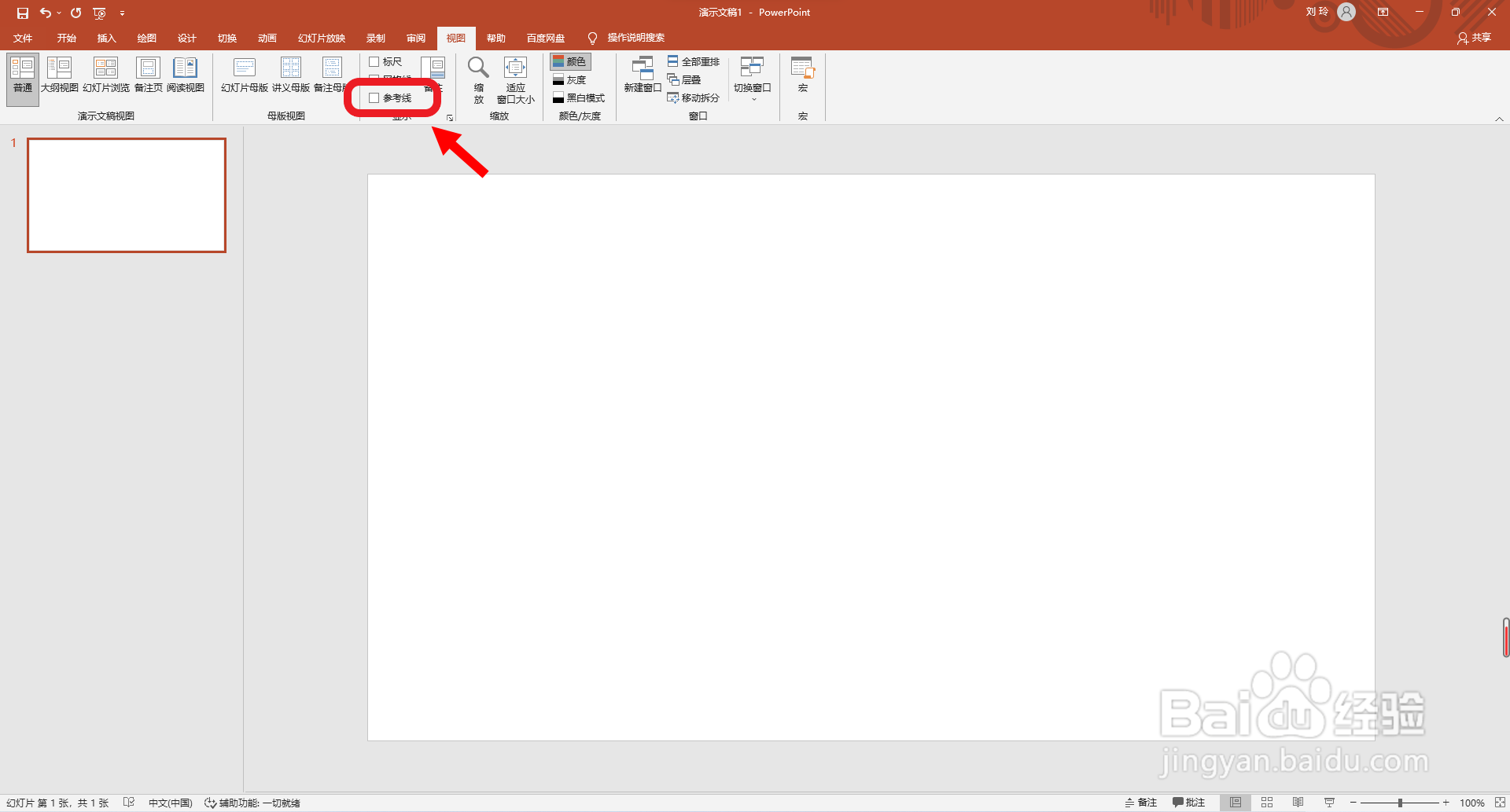Toggle the 批注 comments button in status bar
Screen dimensions: 1510x812
(x=1189, y=803)
